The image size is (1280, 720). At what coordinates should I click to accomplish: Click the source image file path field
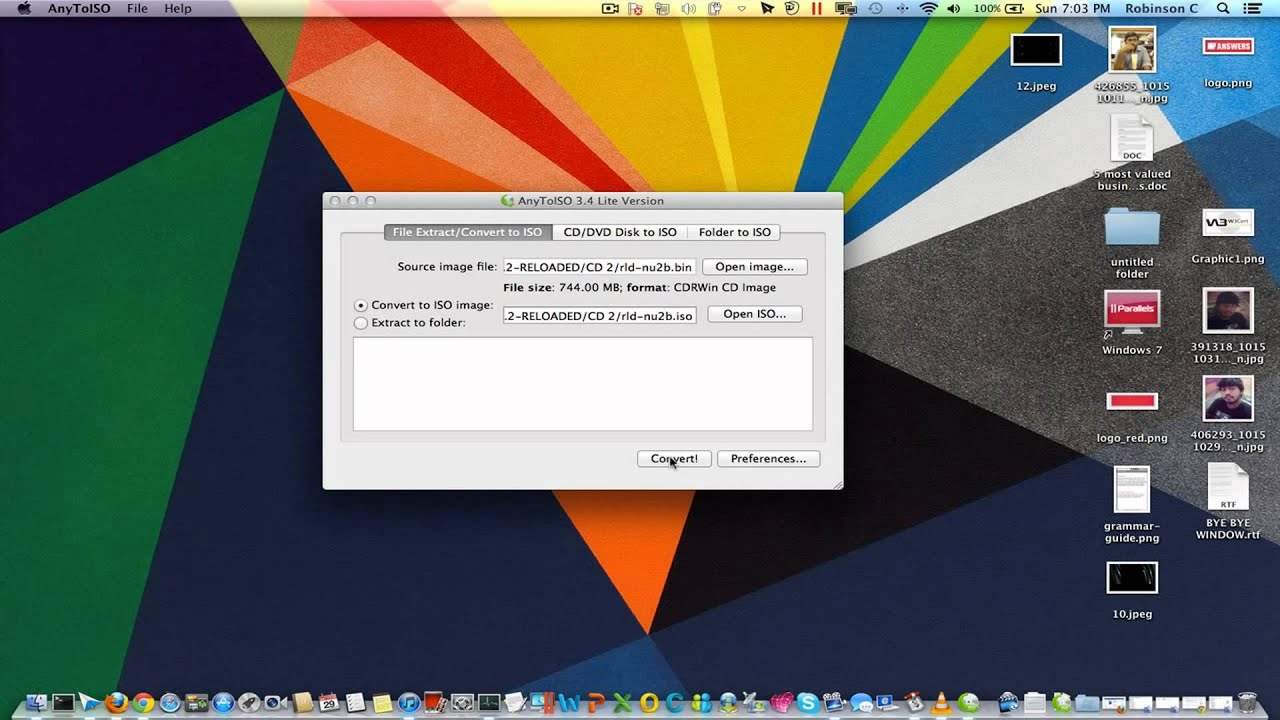coord(599,267)
